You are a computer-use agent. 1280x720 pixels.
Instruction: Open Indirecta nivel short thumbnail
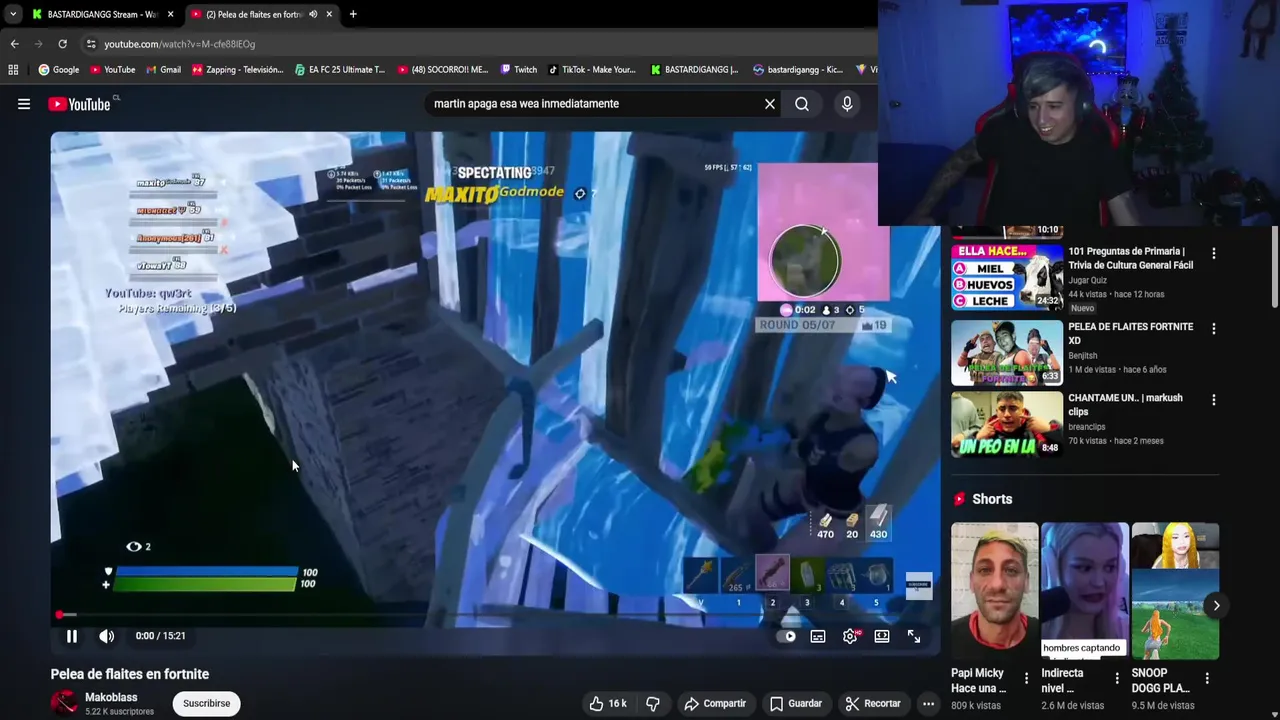[x=1085, y=591]
